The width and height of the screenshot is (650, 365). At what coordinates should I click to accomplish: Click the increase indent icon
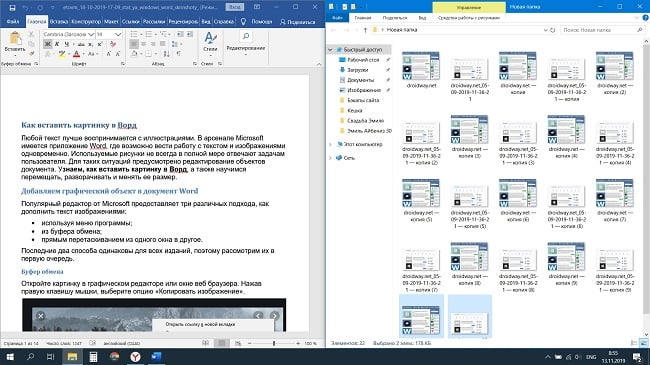coord(189,34)
